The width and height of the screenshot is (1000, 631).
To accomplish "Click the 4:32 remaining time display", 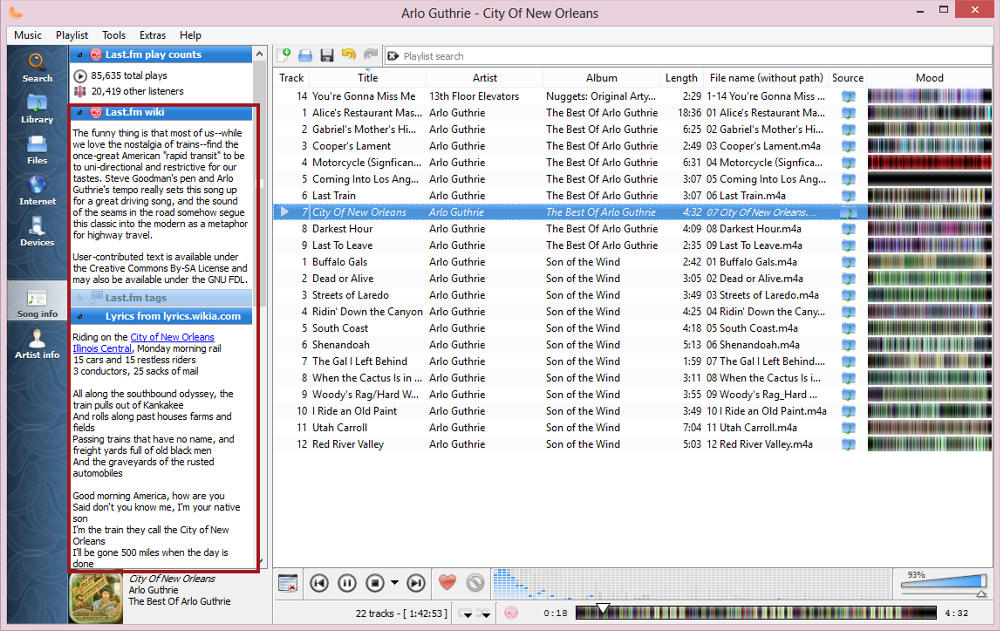I will [x=956, y=613].
